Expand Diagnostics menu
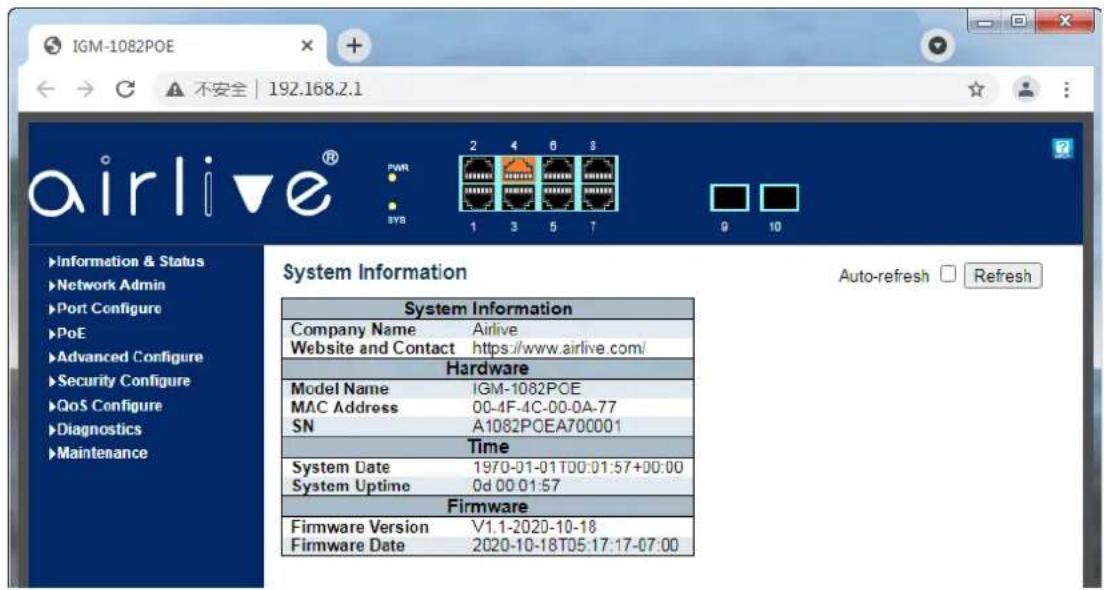 coord(95,429)
